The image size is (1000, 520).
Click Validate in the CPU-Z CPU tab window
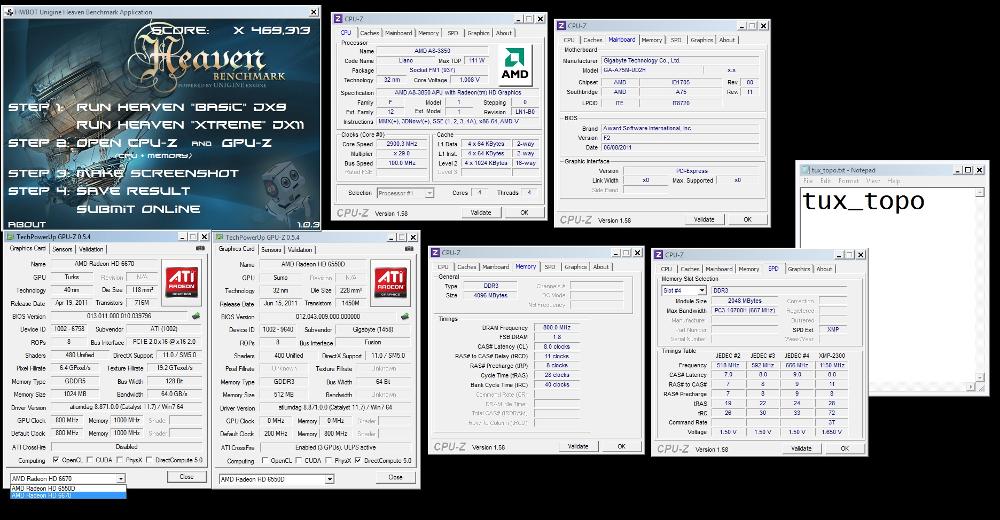[x=481, y=212]
